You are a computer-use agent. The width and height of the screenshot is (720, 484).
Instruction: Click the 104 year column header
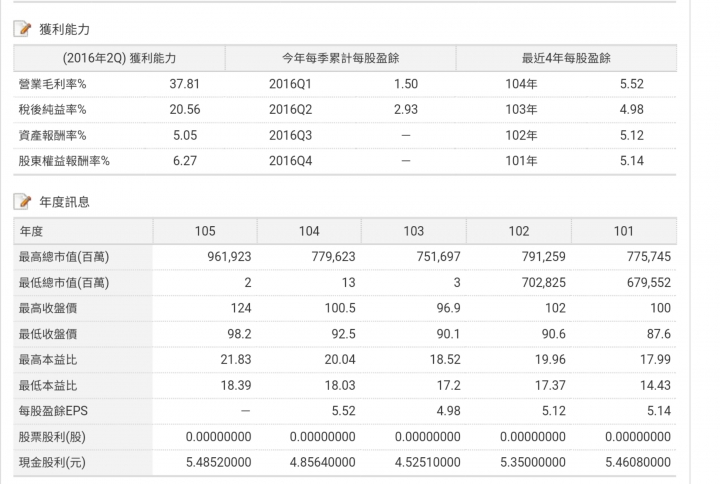tap(309, 231)
